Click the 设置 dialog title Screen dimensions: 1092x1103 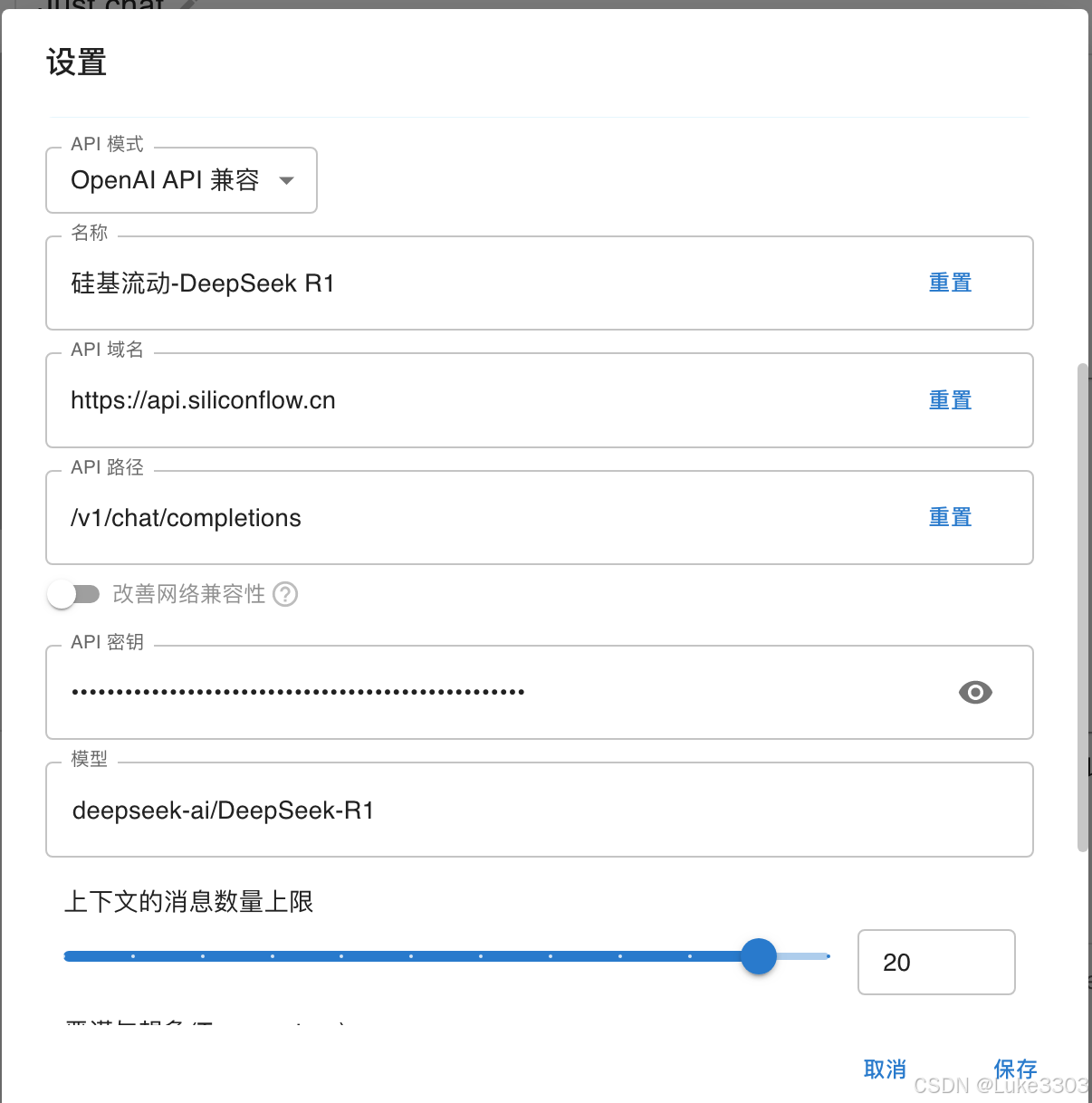(x=77, y=62)
